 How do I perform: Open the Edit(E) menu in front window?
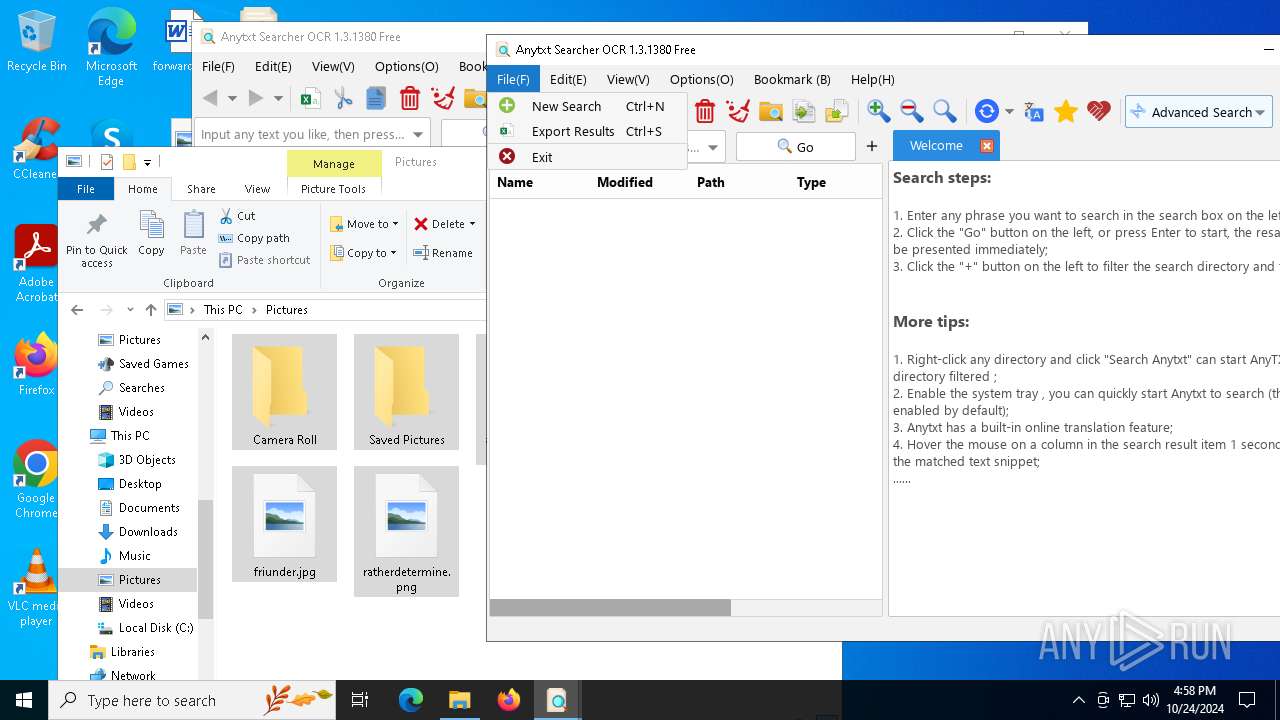(x=568, y=79)
